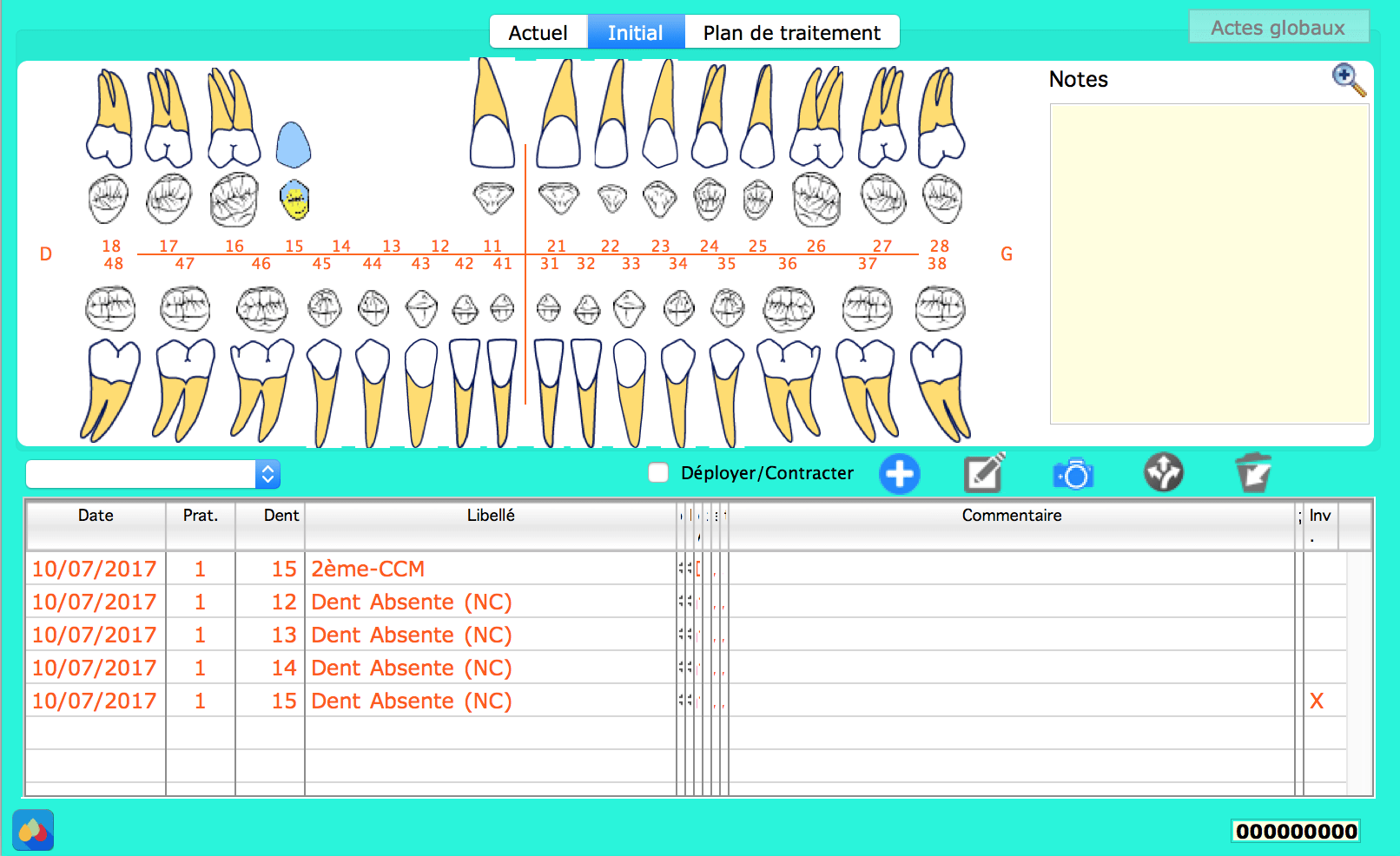Select the Dent Absente row for tooth 12
The height and width of the screenshot is (856, 1400).
(412, 602)
